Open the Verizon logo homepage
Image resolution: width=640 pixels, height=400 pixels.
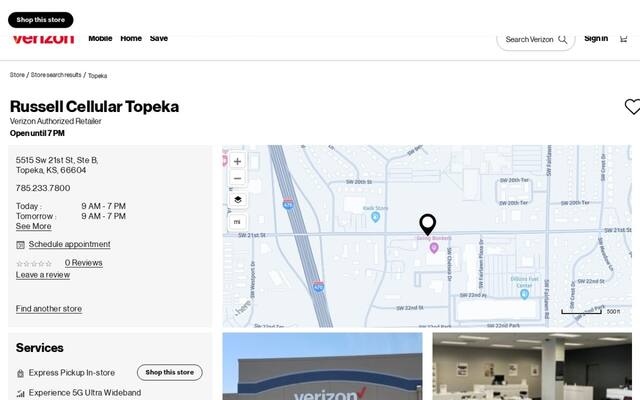coord(43,40)
